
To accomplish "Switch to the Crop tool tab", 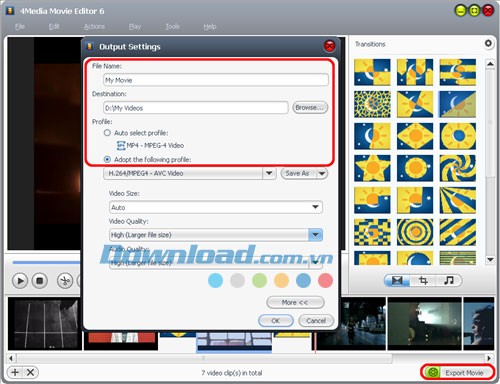I will click(x=423, y=281).
